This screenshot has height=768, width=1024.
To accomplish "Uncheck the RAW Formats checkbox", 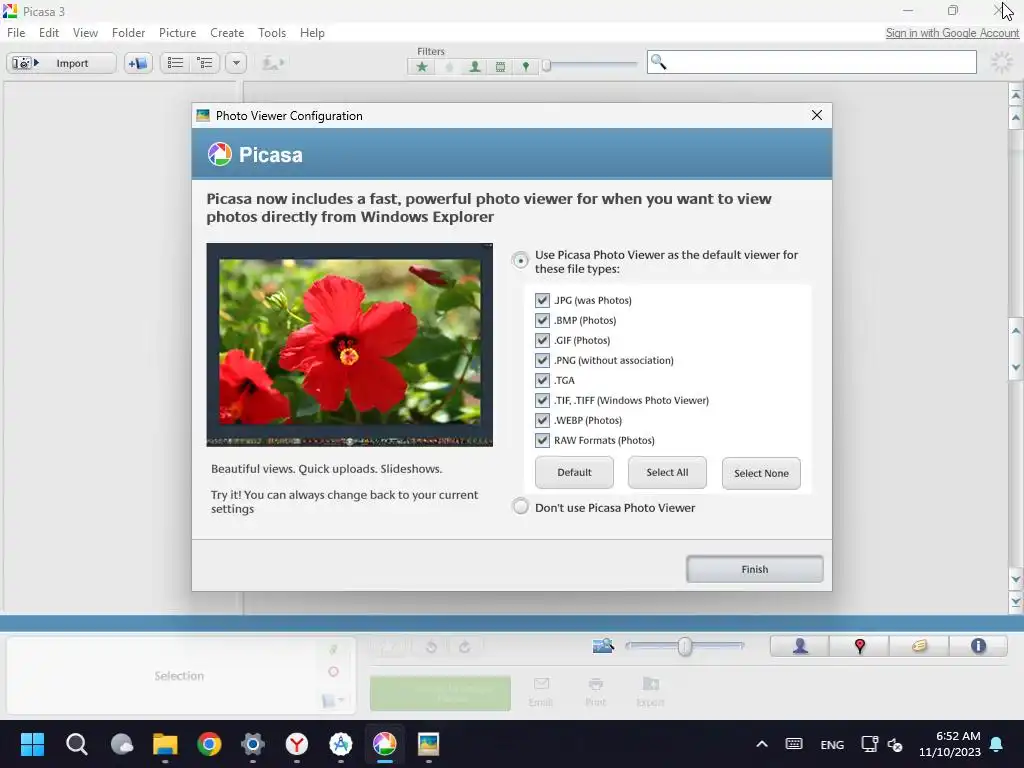I will coord(542,440).
